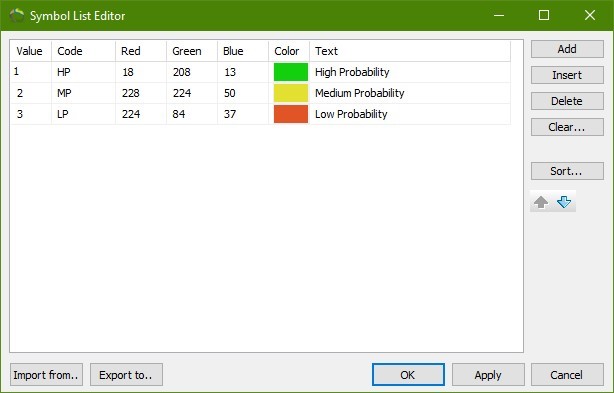Click the Export to.. button
614x393 pixels.
(x=126, y=375)
